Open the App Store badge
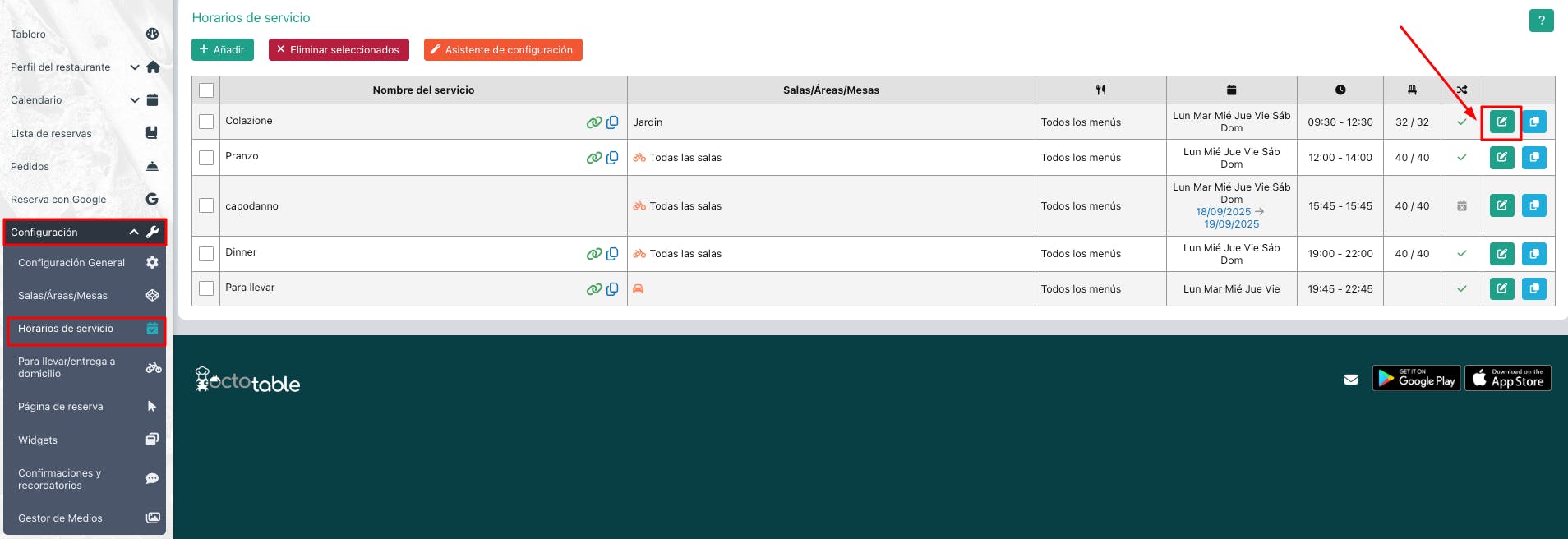 (x=1508, y=378)
